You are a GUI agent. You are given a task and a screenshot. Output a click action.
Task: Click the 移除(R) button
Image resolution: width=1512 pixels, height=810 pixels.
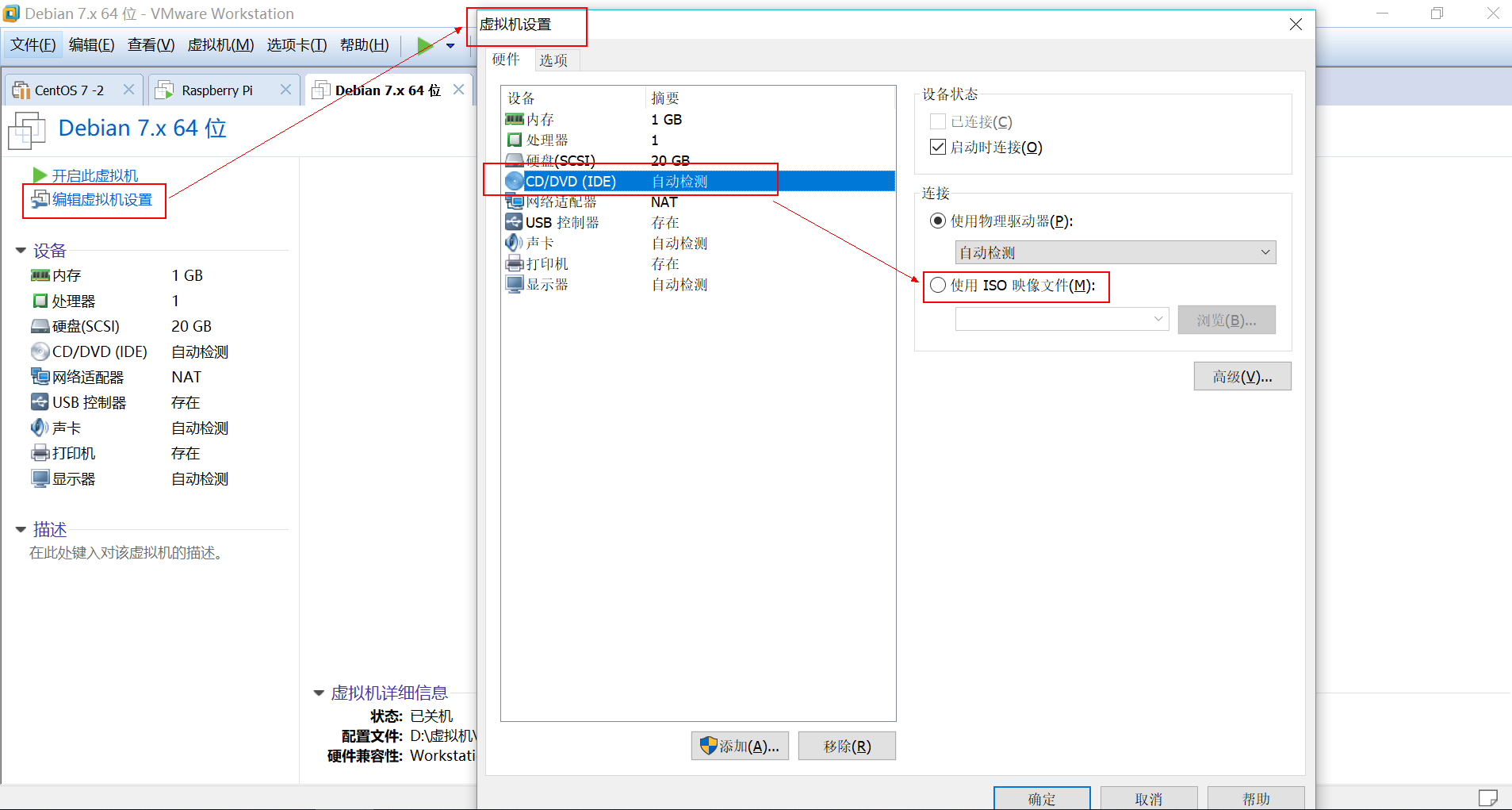click(847, 746)
